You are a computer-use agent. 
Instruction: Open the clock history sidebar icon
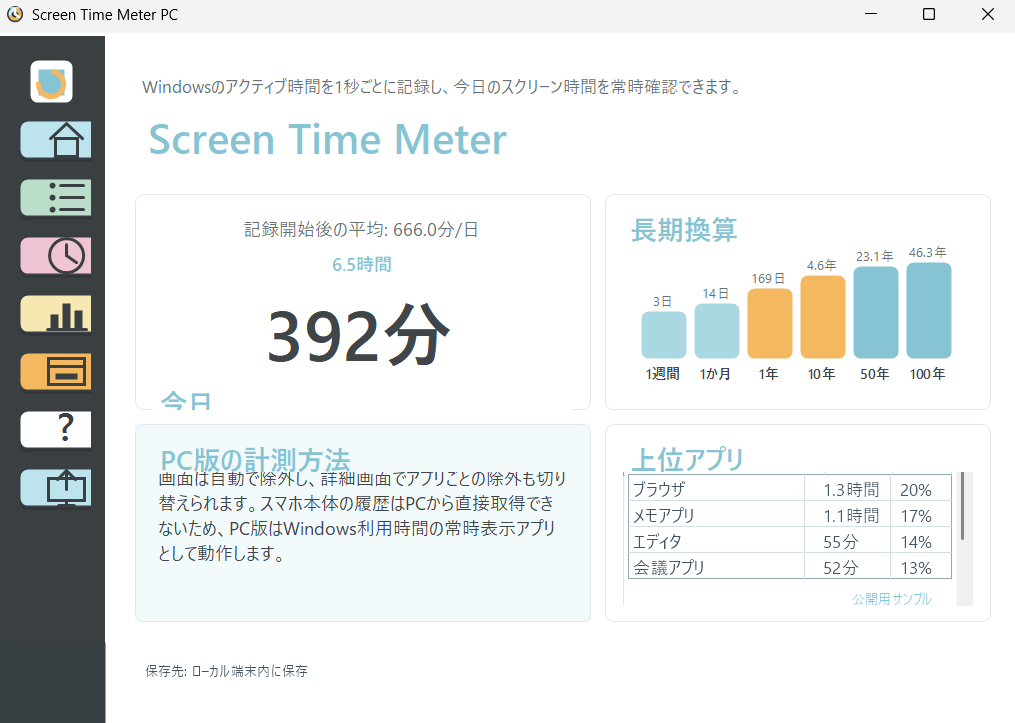tap(56, 256)
